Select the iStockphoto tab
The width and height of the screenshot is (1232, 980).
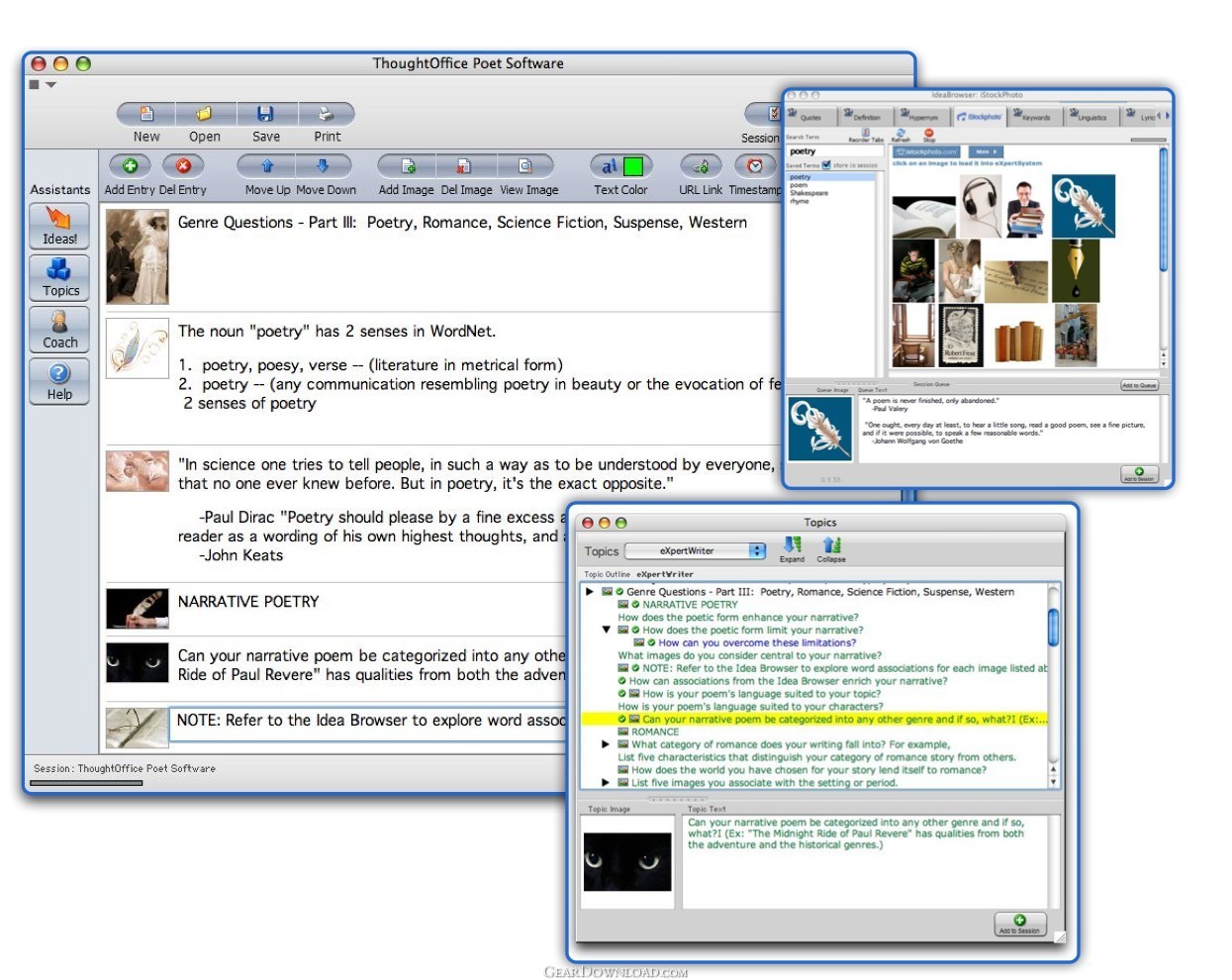[x=979, y=116]
